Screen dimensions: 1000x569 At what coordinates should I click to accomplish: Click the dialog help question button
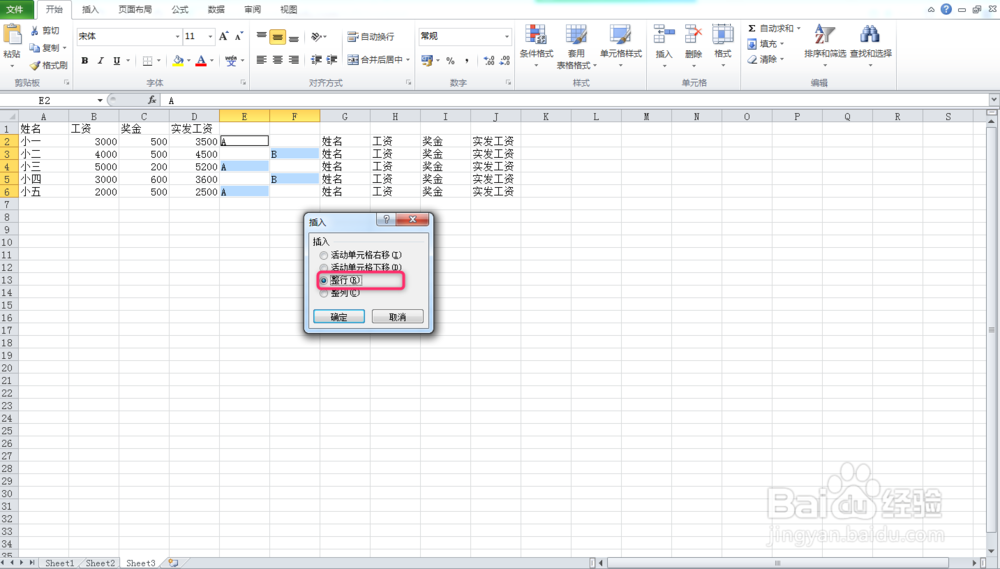(386, 219)
